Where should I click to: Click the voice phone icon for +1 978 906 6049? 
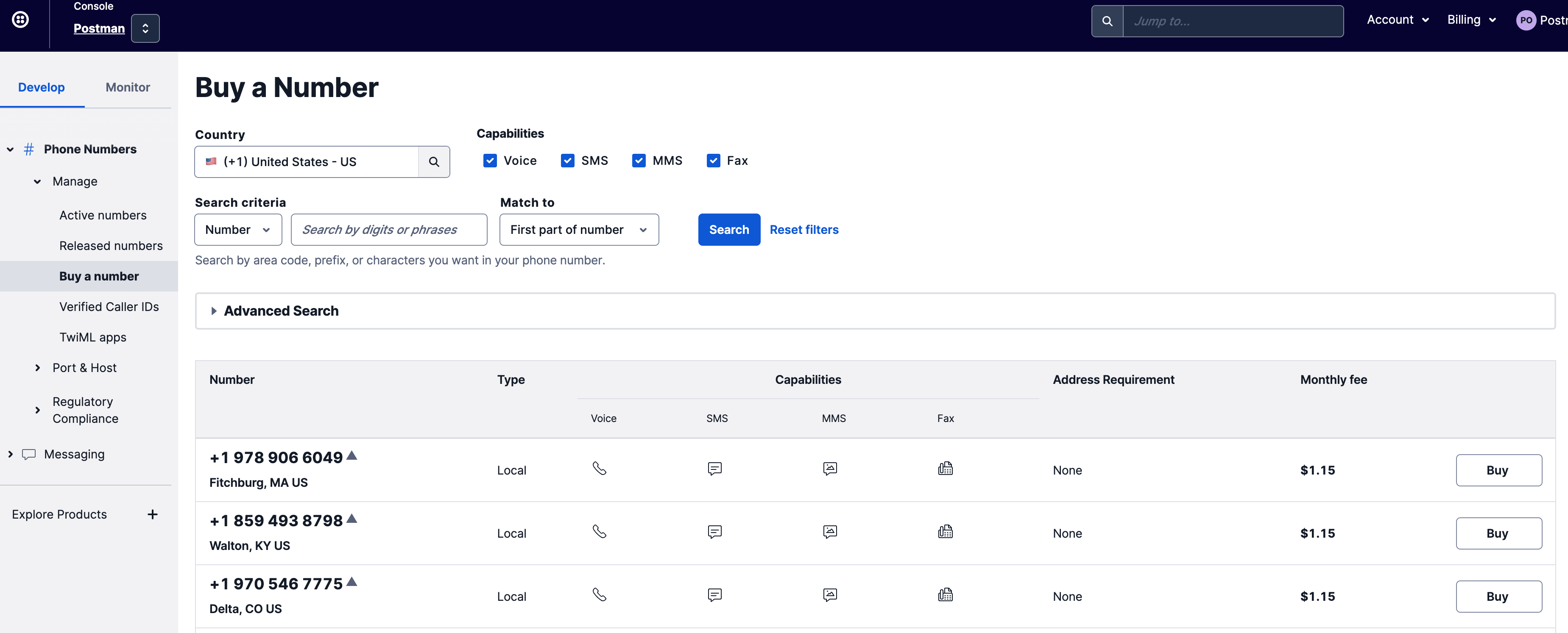point(599,468)
